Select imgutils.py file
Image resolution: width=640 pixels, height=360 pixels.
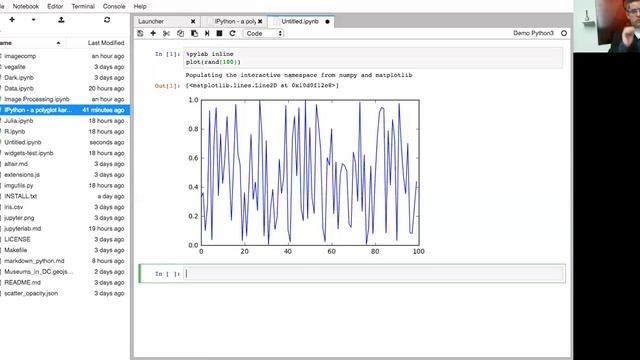click(65, 185)
